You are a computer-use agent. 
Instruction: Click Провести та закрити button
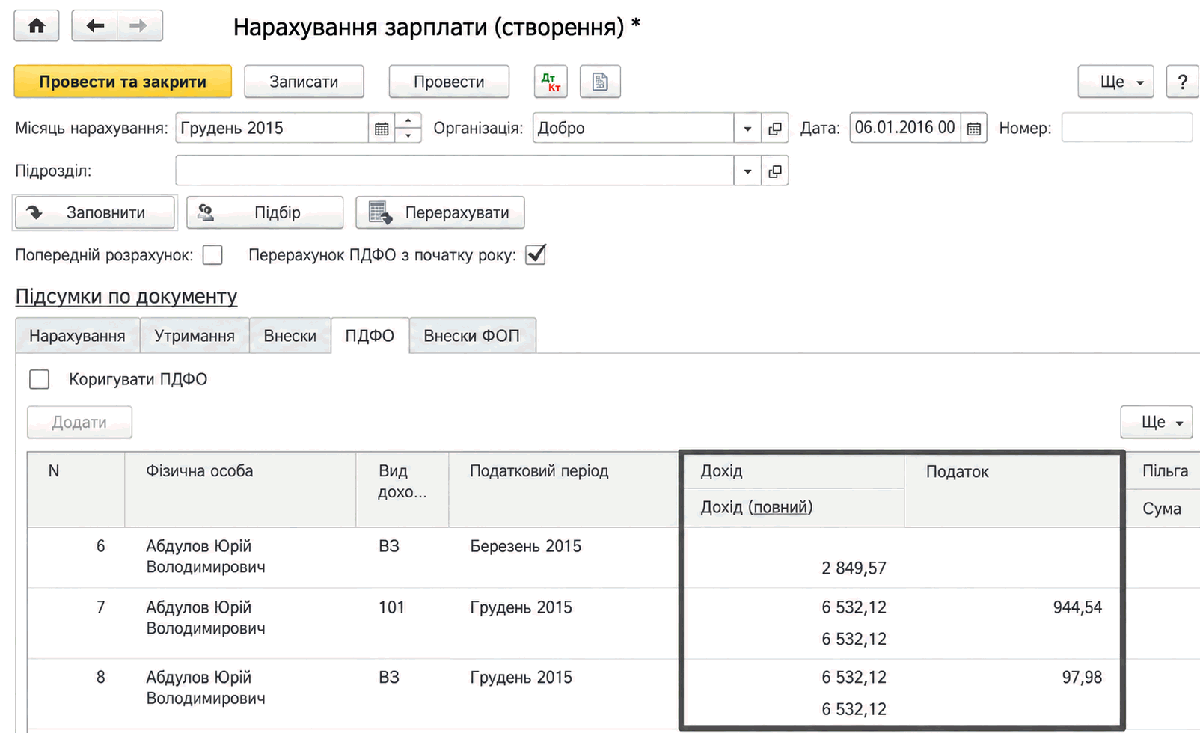click(x=123, y=82)
